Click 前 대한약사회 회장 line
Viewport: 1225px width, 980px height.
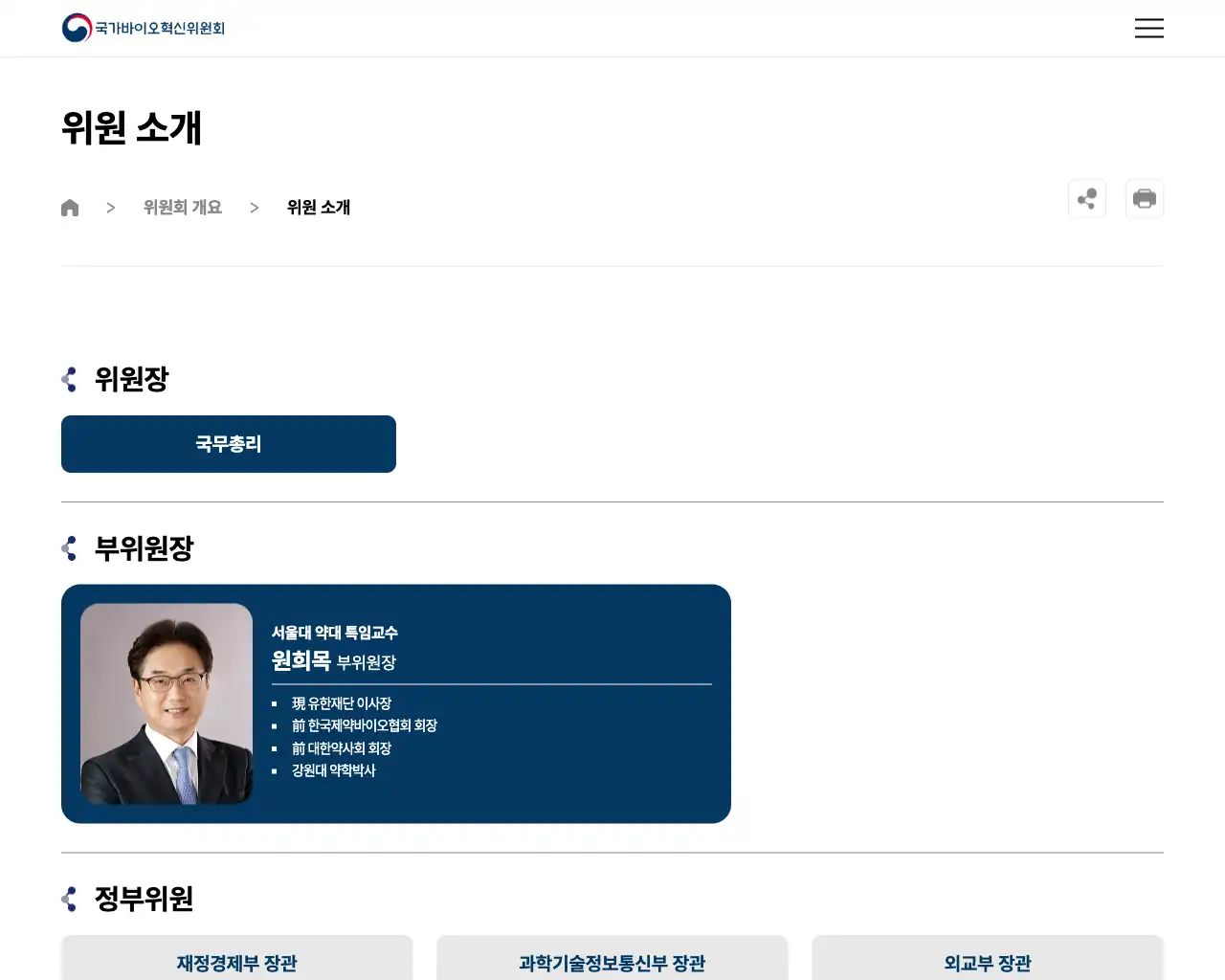click(x=342, y=748)
